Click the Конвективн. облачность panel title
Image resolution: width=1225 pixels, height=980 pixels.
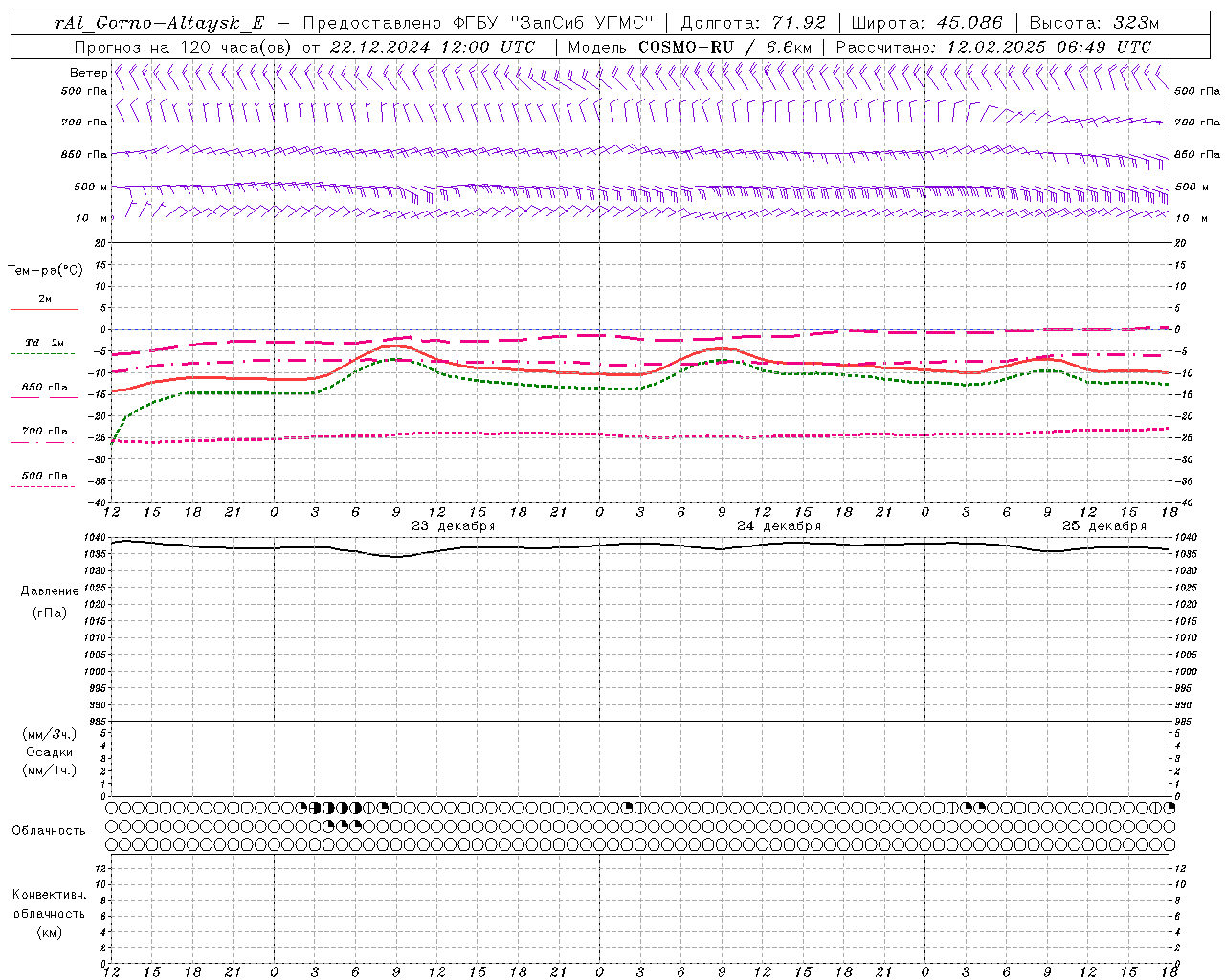click(x=49, y=904)
